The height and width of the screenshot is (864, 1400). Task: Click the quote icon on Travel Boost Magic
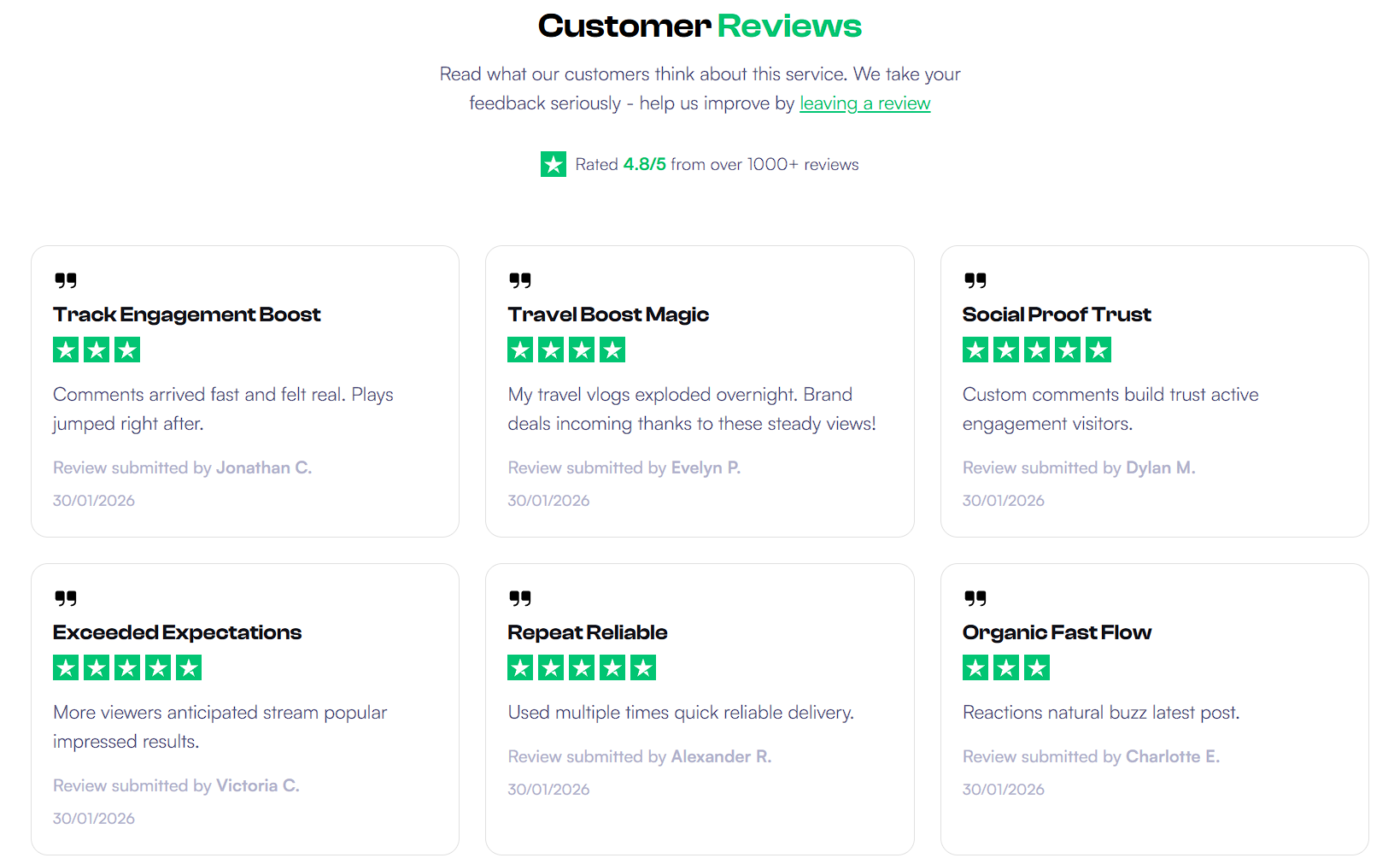tap(520, 280)
